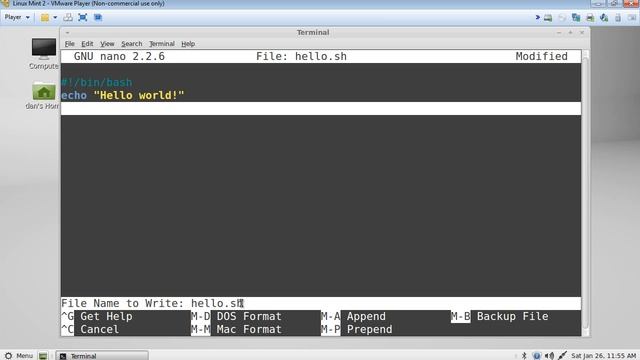
Task: Click 'Prepend' shortcut label in nano
Action: click(369, 329)
